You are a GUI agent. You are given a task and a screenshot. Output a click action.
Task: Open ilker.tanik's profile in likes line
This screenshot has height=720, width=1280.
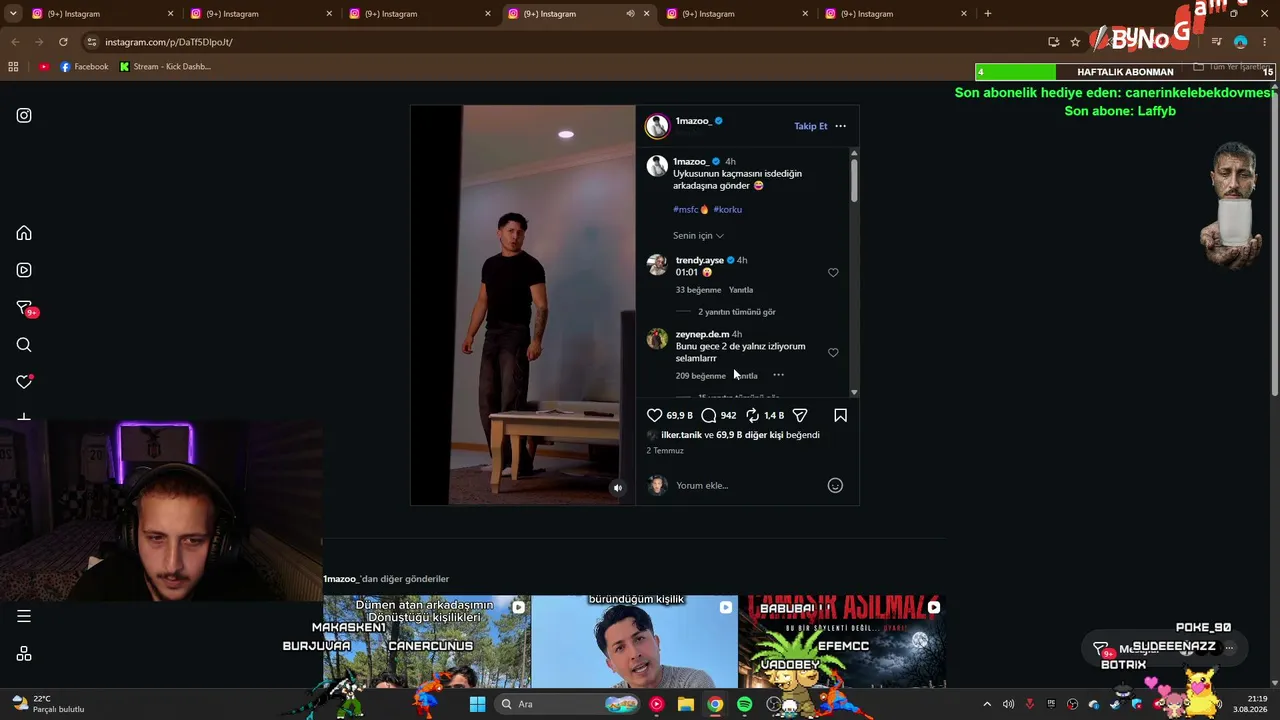681,435
